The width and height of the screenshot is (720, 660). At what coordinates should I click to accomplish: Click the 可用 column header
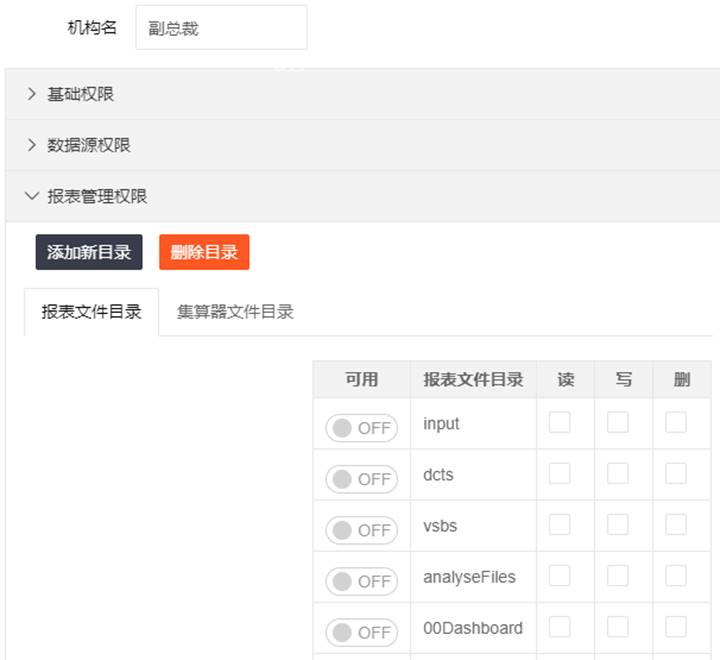point(361,379)
